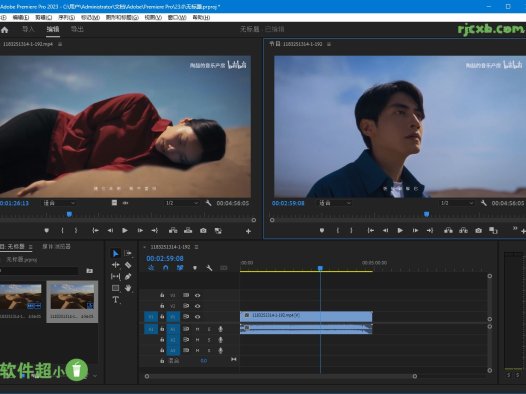
Task: Open Source monitor wrench settings
Action: click(x=208, y=203)
